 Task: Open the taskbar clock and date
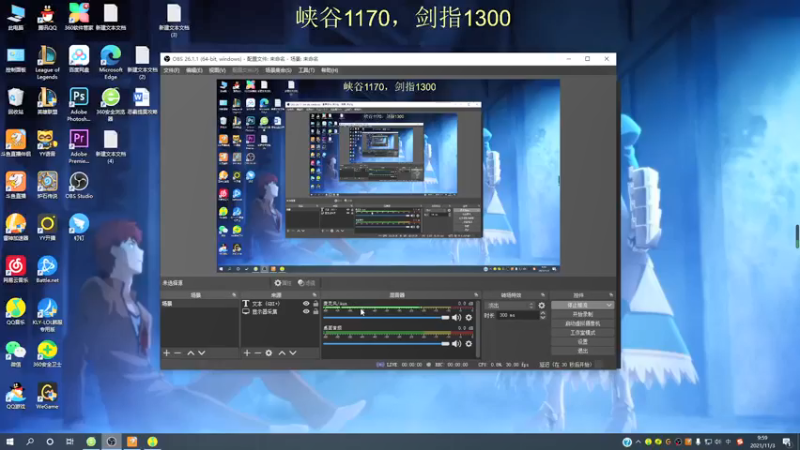[763, 442]
